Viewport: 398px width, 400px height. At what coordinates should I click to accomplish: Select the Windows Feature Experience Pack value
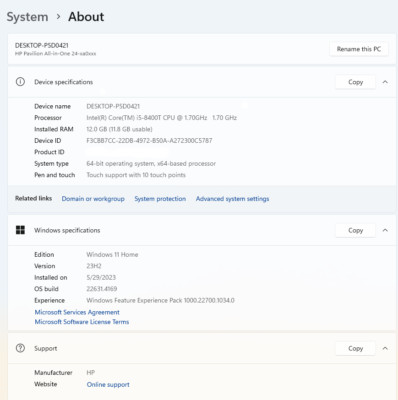[160, 300]
